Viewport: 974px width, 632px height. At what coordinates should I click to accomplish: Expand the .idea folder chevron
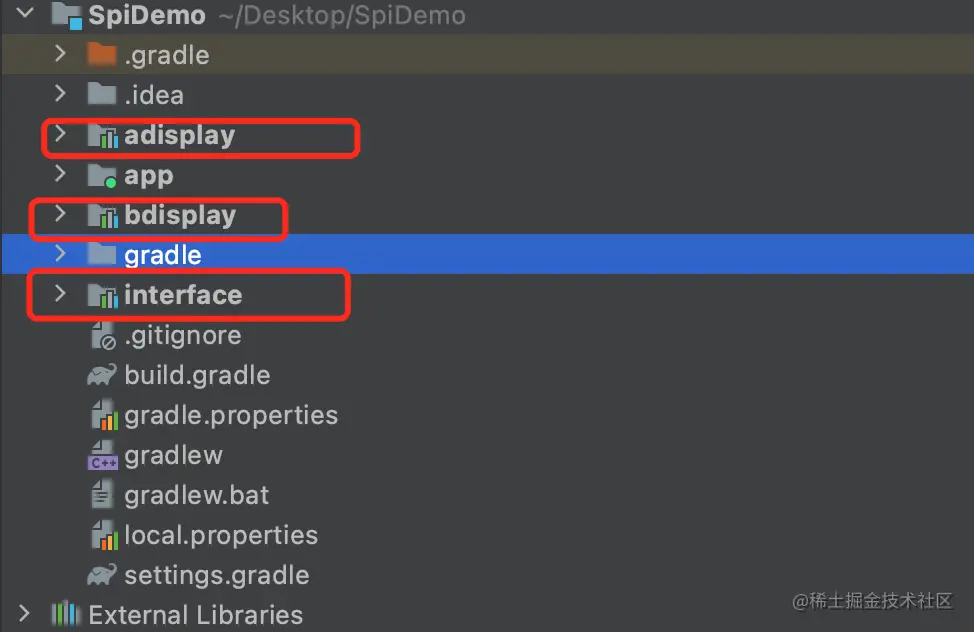(x=60, y=94)
